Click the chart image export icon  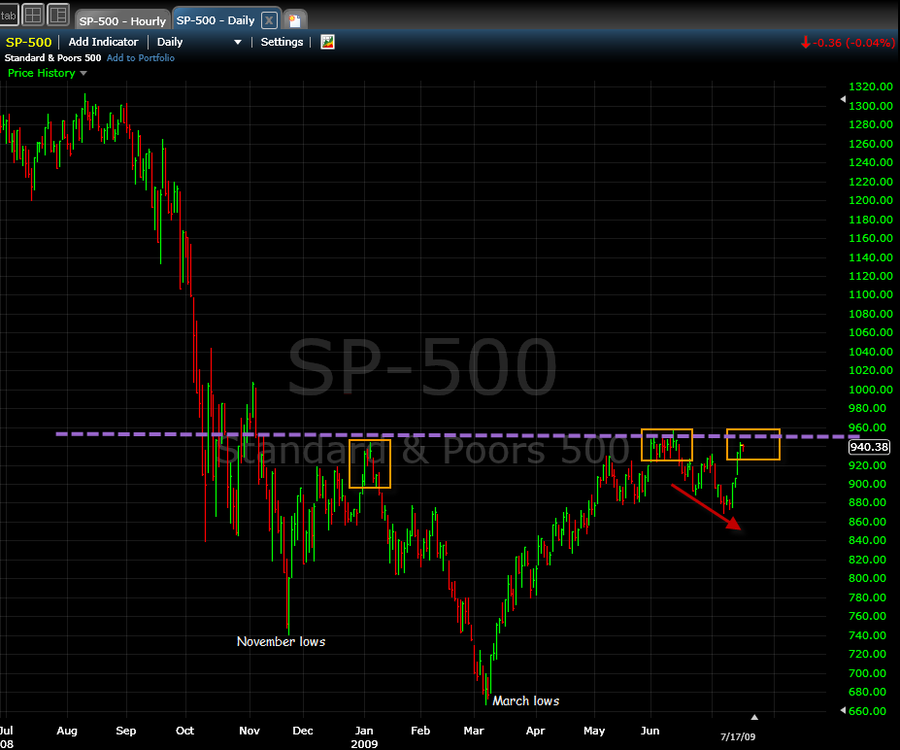(327, 42)
